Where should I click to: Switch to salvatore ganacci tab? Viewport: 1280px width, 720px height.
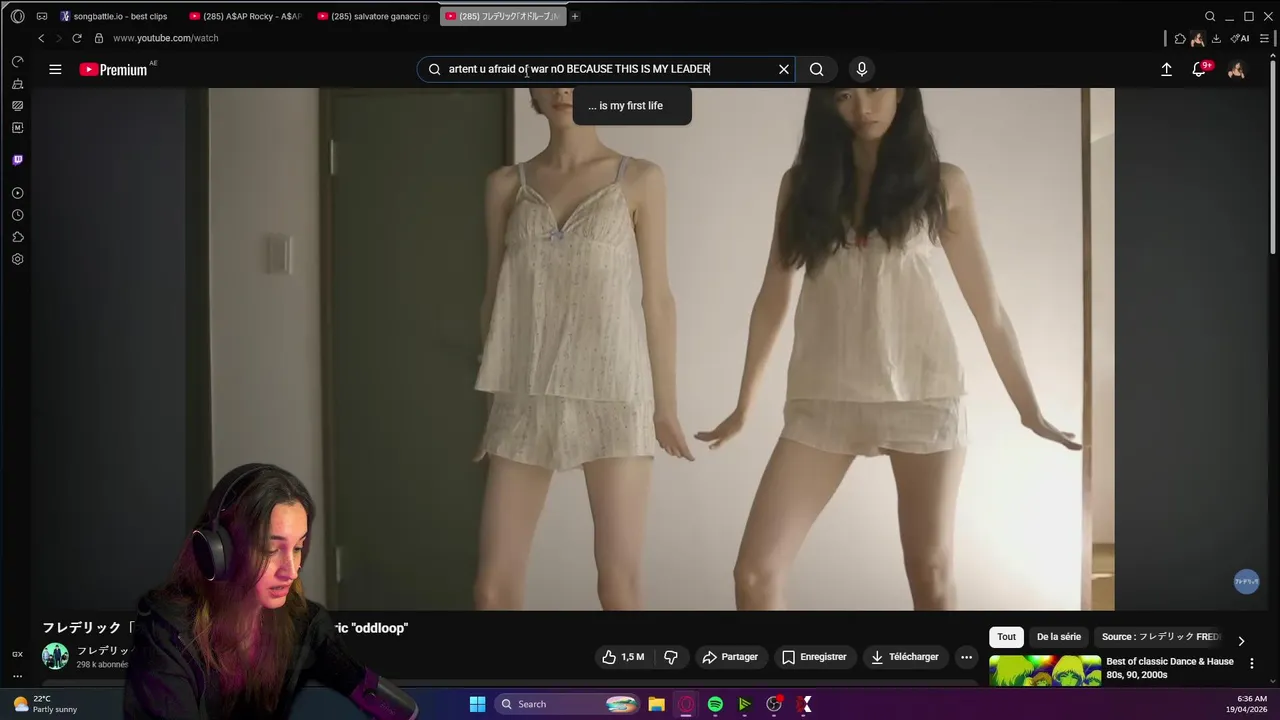373,16
